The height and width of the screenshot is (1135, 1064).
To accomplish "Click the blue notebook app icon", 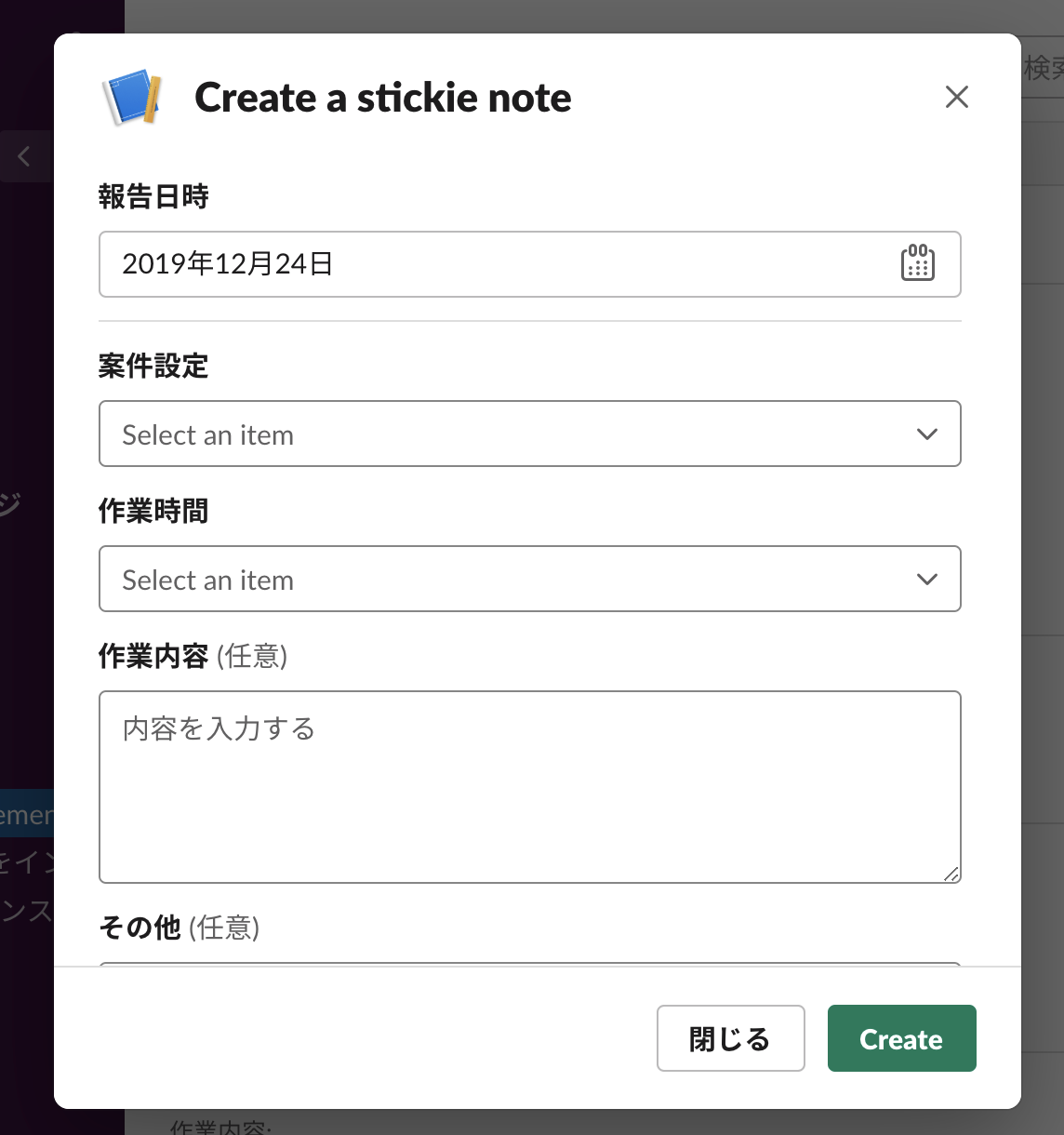I will click(132, 97).
